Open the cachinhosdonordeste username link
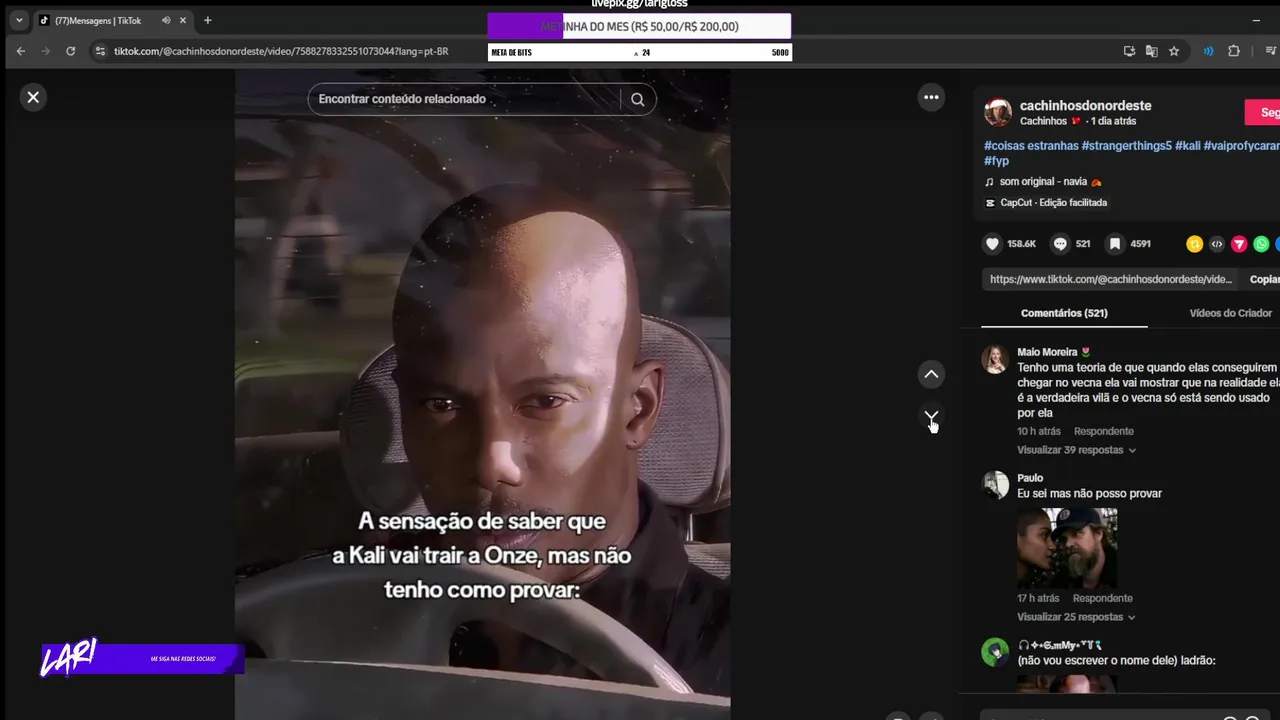The width and height of the screenshot is (1280, 720). click(x=1085, y=105)
